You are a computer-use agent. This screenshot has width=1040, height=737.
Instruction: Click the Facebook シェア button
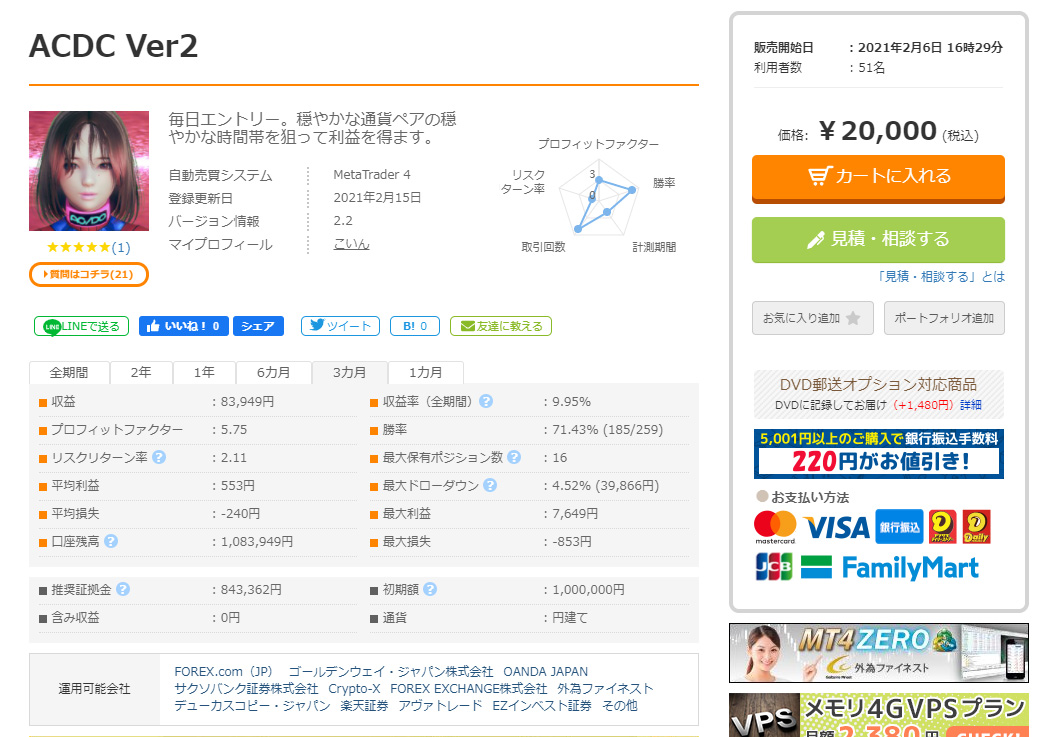coord(258,326)
